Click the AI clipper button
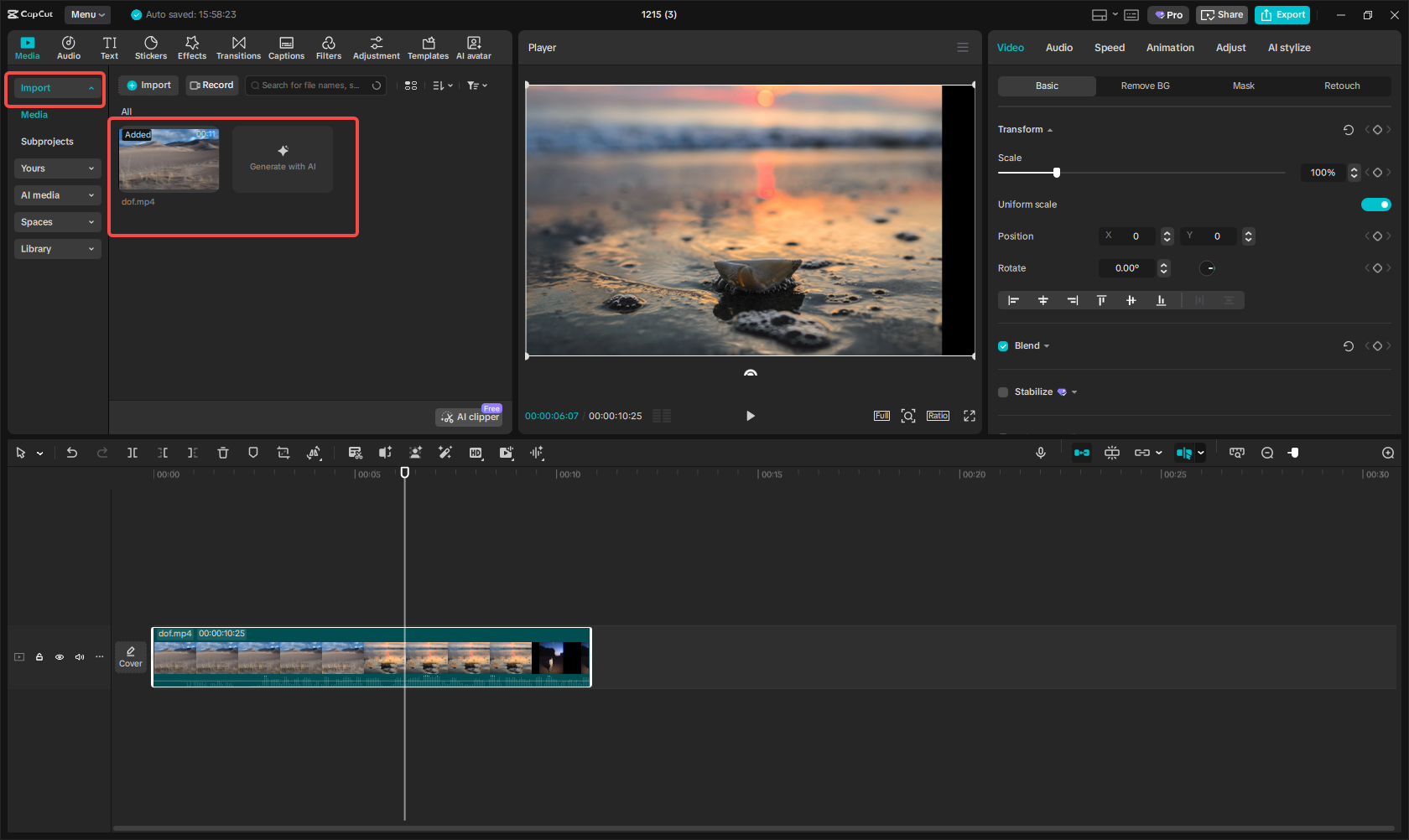 (469, 417)
